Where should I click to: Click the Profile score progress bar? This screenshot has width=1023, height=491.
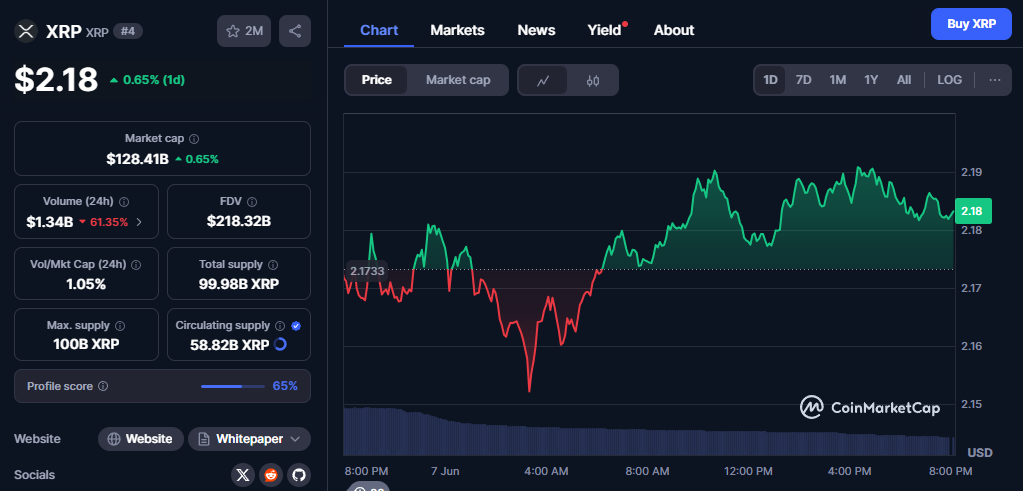tap(233, 386)
